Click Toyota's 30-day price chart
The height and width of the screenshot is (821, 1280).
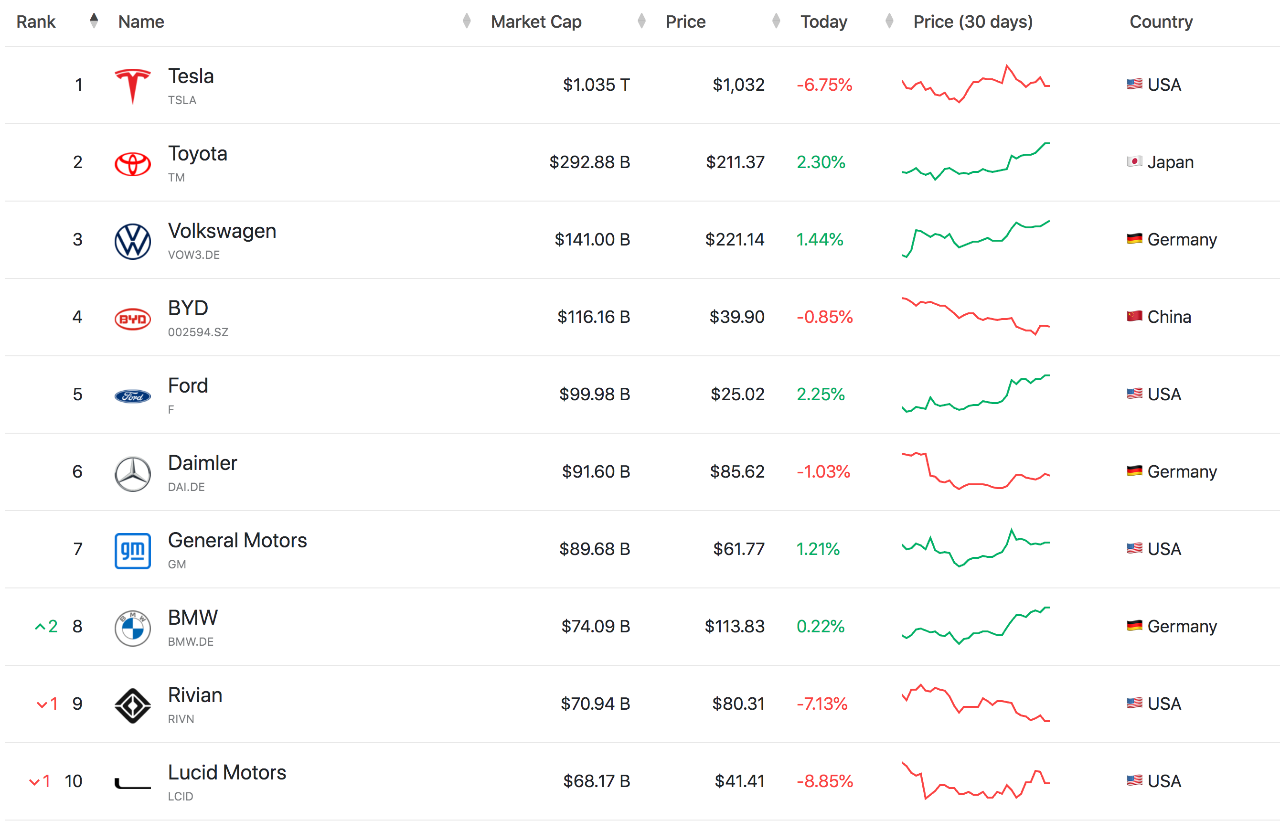click(x=975, y=162)
